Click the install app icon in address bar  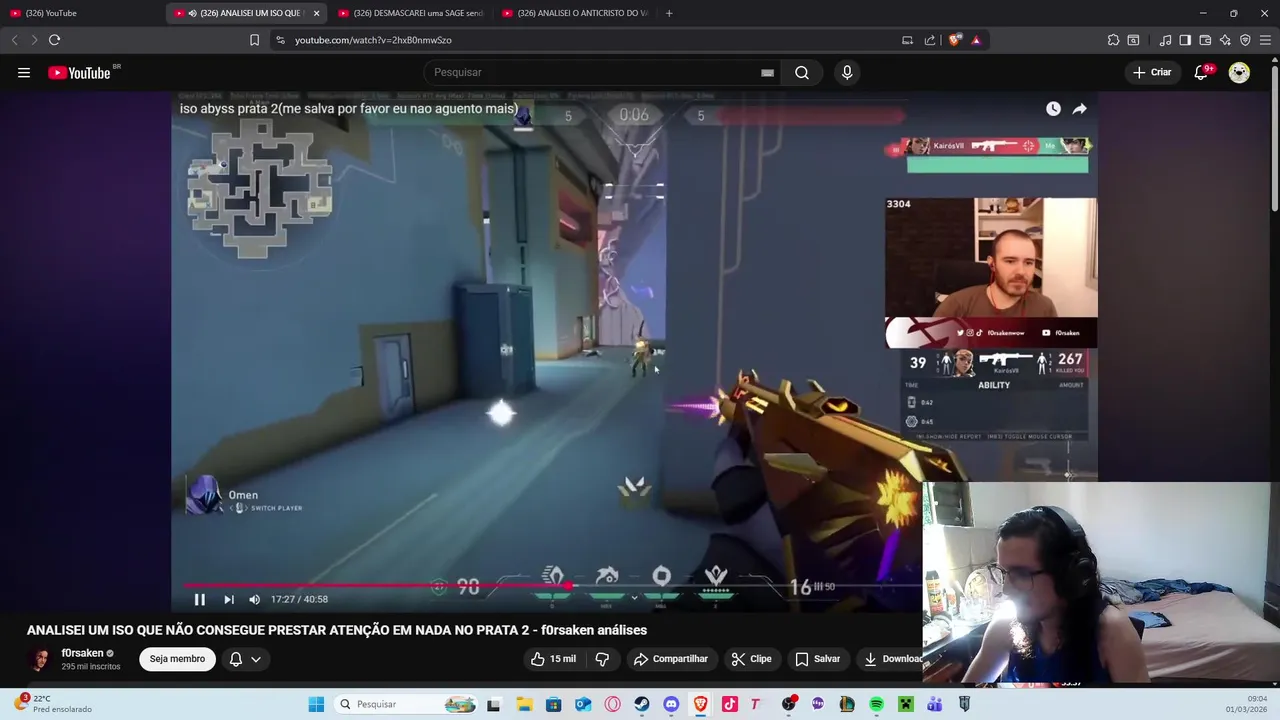907,40
